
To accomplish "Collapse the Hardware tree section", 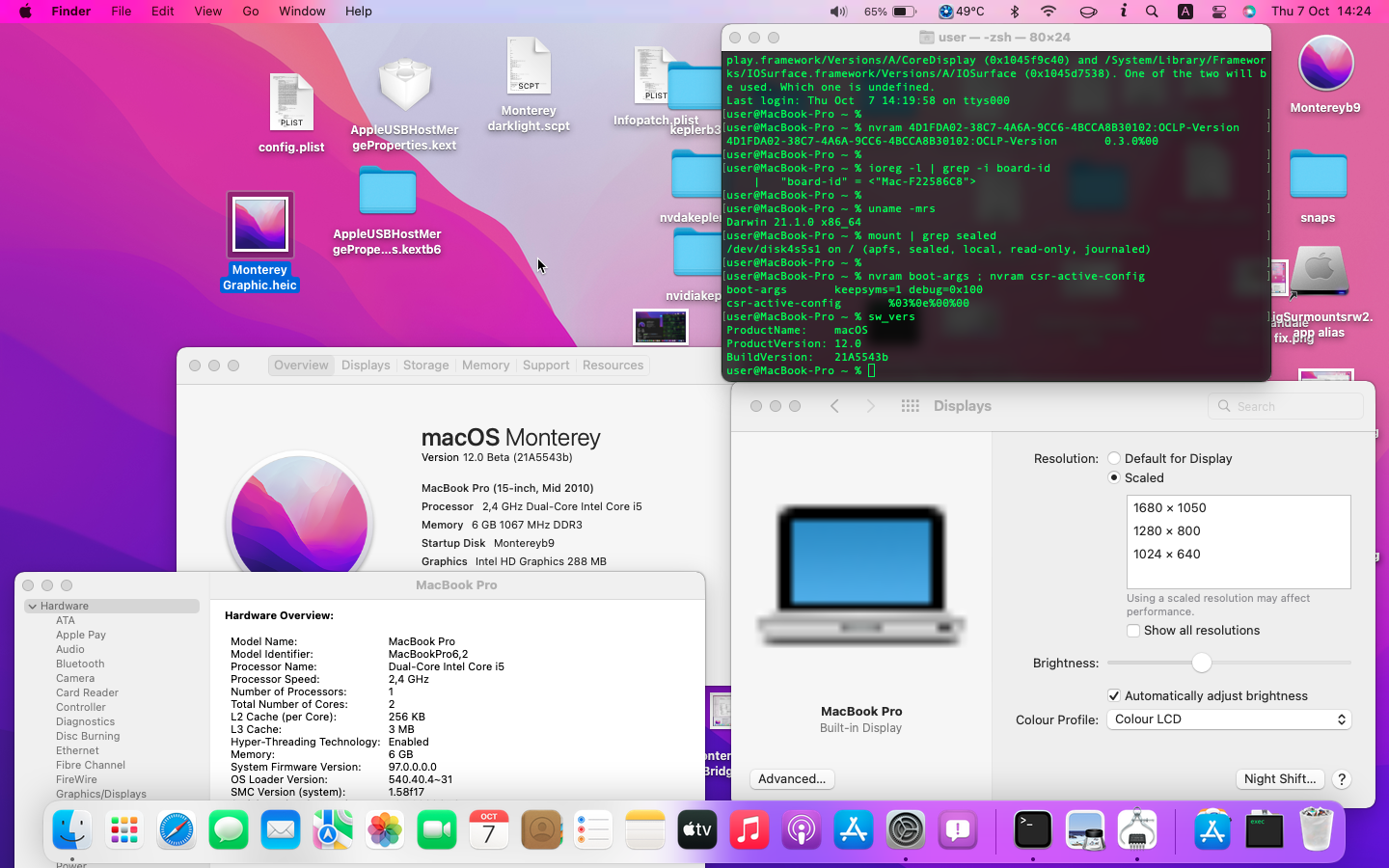I will pos(33,607).
